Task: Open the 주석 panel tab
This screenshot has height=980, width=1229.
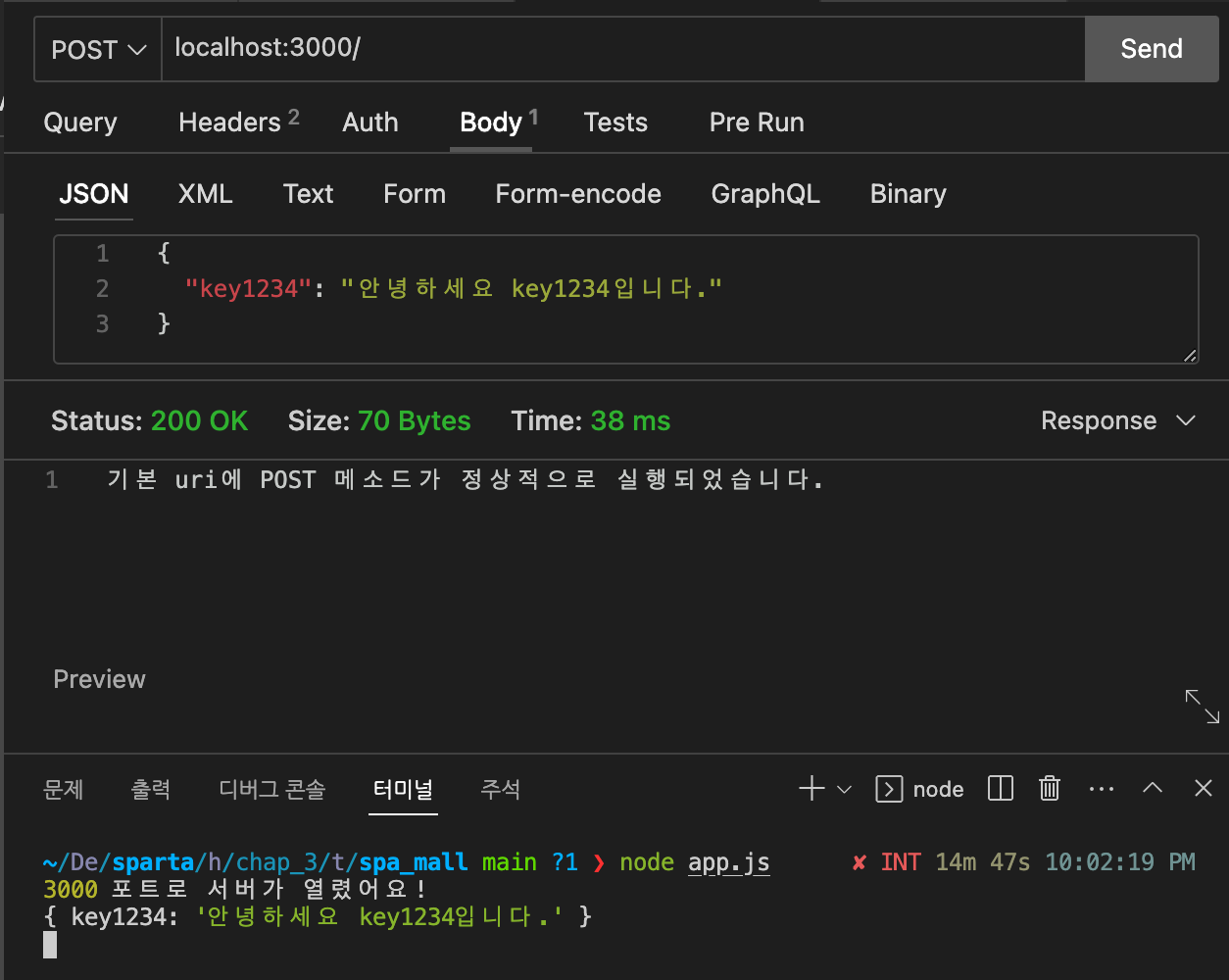Action: pos(501,790)
